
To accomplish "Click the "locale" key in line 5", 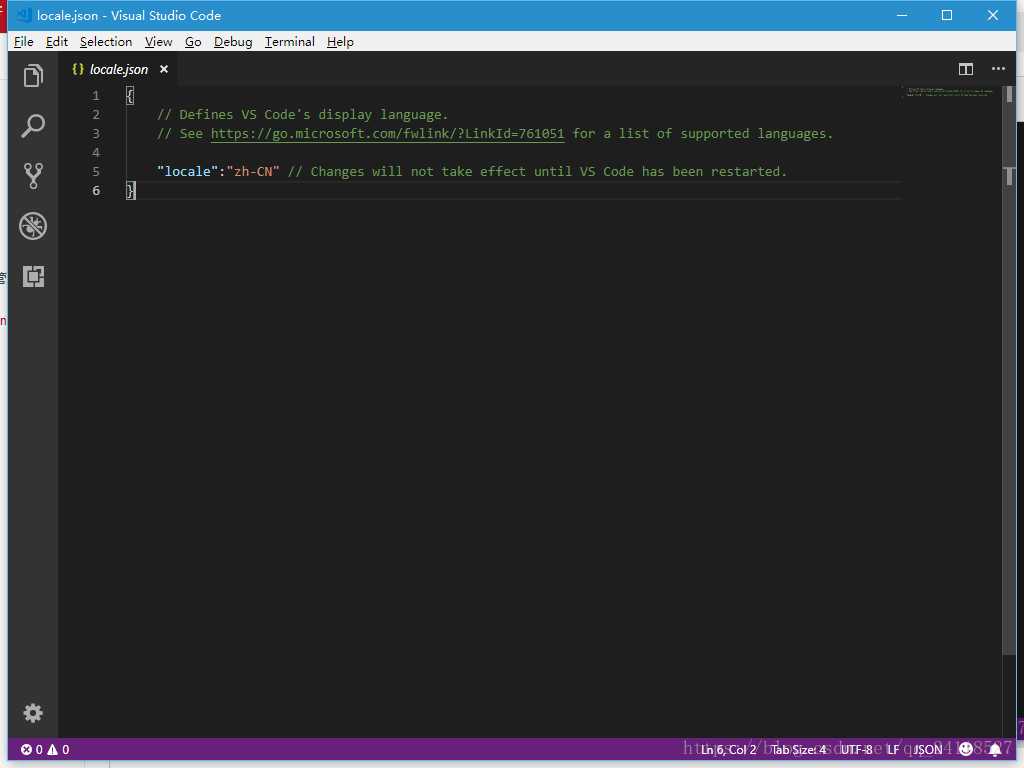I will [x=187, y=171].
